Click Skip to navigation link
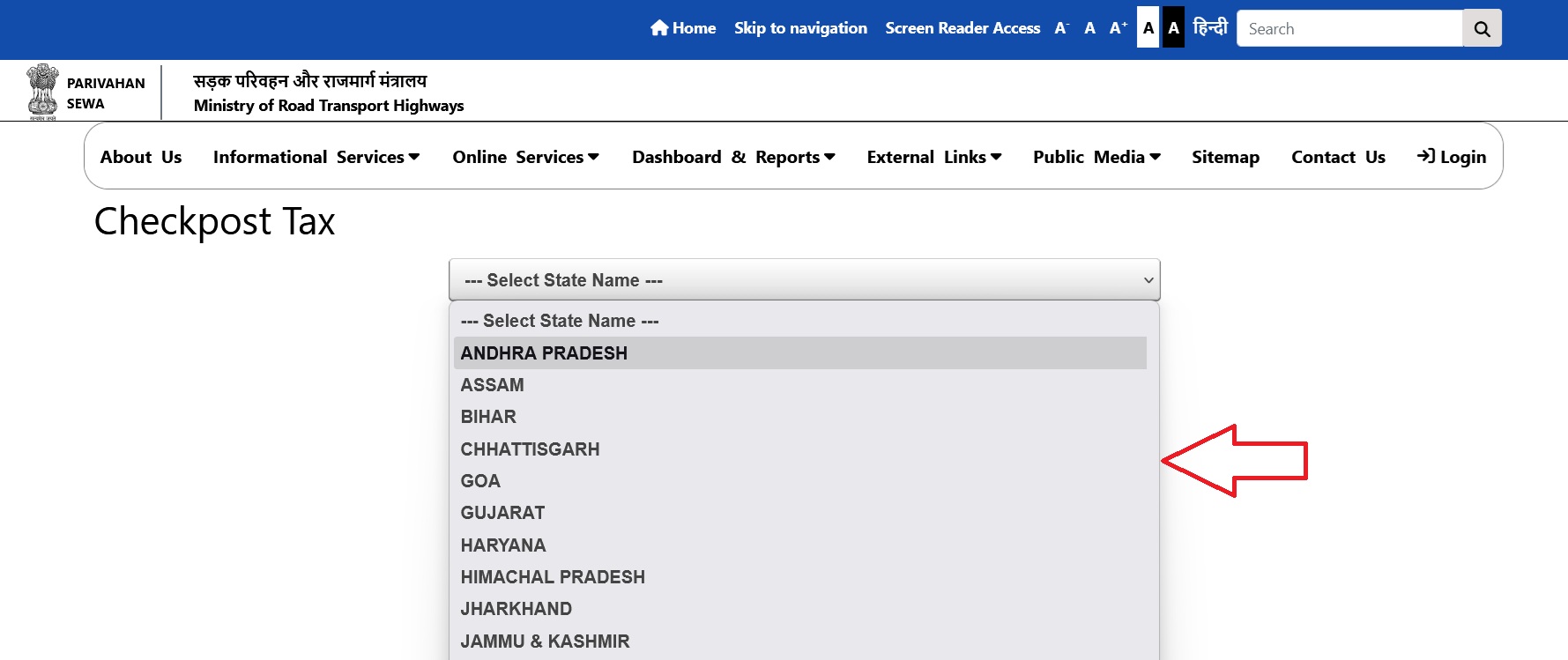Image resolution: width=1568 pixels, height=660 pixels. [x=800, y=28]
